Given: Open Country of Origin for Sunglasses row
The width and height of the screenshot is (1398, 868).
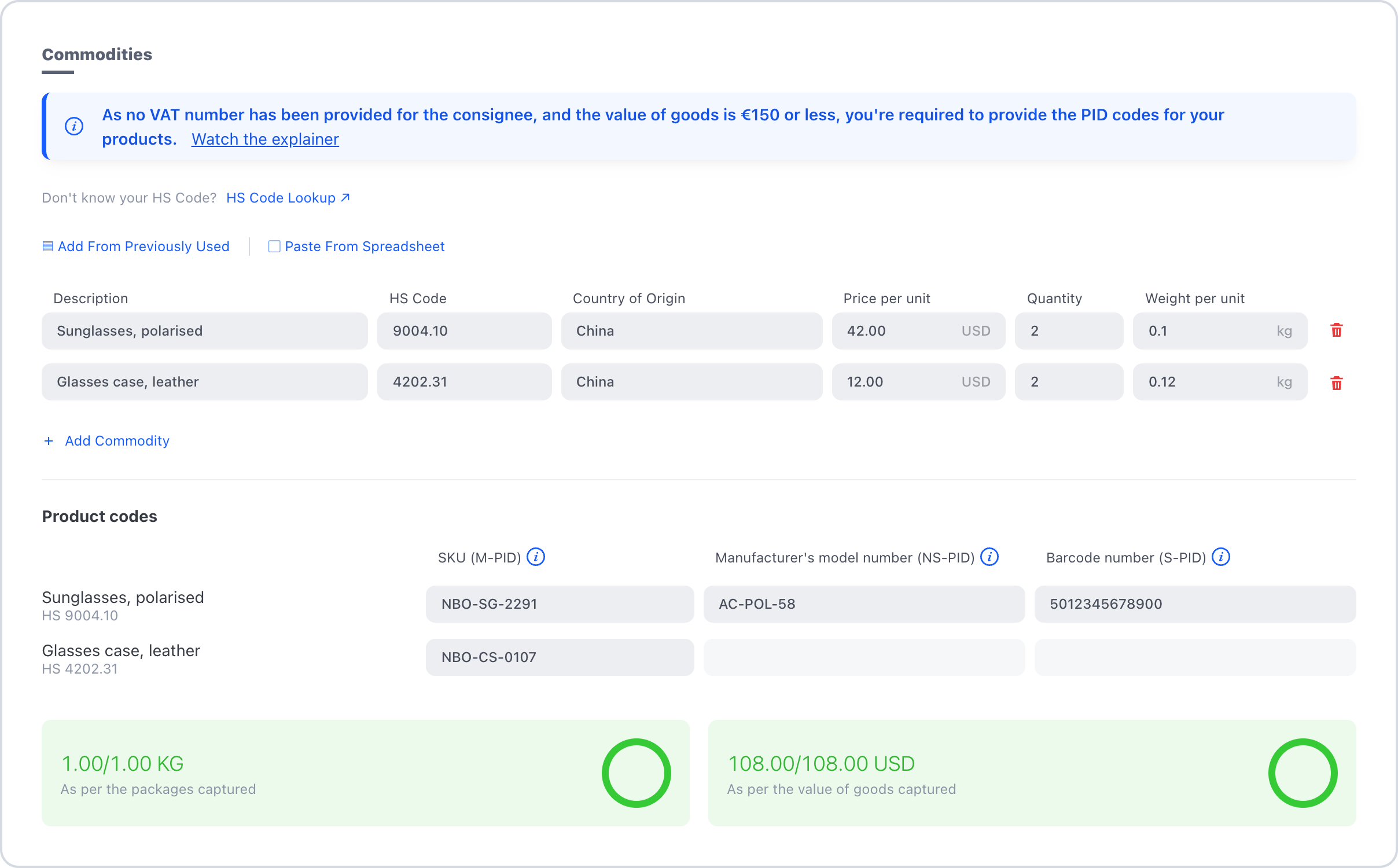Looking at the screenshot, I should pyautogui.click(x=692, y=331).
